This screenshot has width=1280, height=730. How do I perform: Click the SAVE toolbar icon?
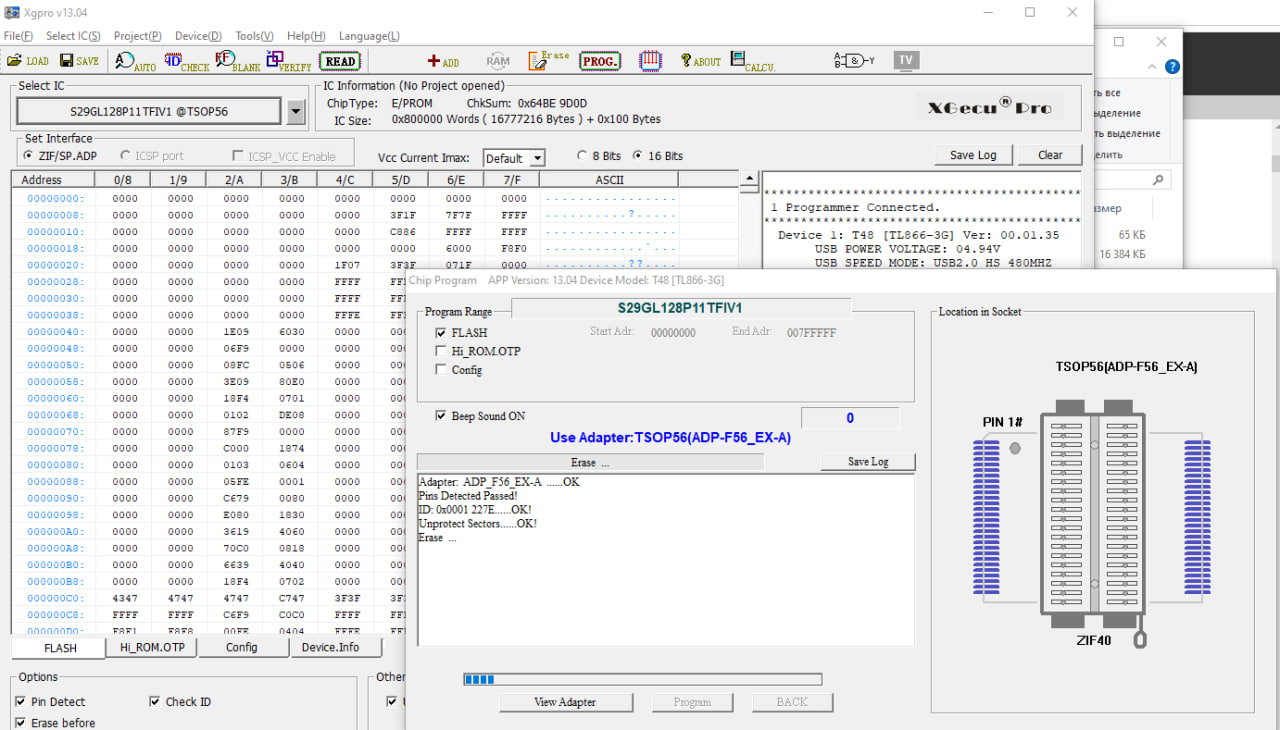click(x=79, y=61)
